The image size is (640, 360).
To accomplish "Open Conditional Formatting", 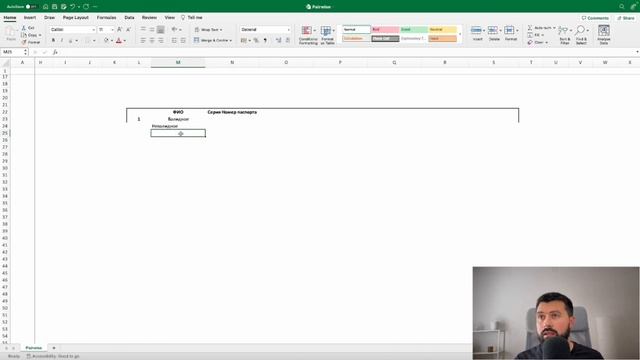I will pos(308,35).
